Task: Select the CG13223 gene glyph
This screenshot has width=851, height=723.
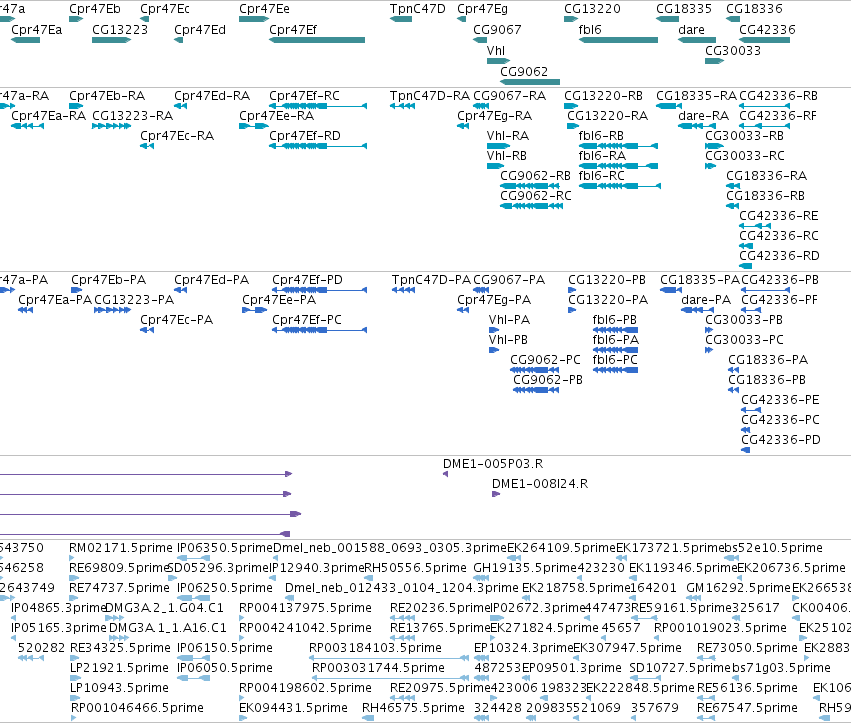Action: click(111, 40)
